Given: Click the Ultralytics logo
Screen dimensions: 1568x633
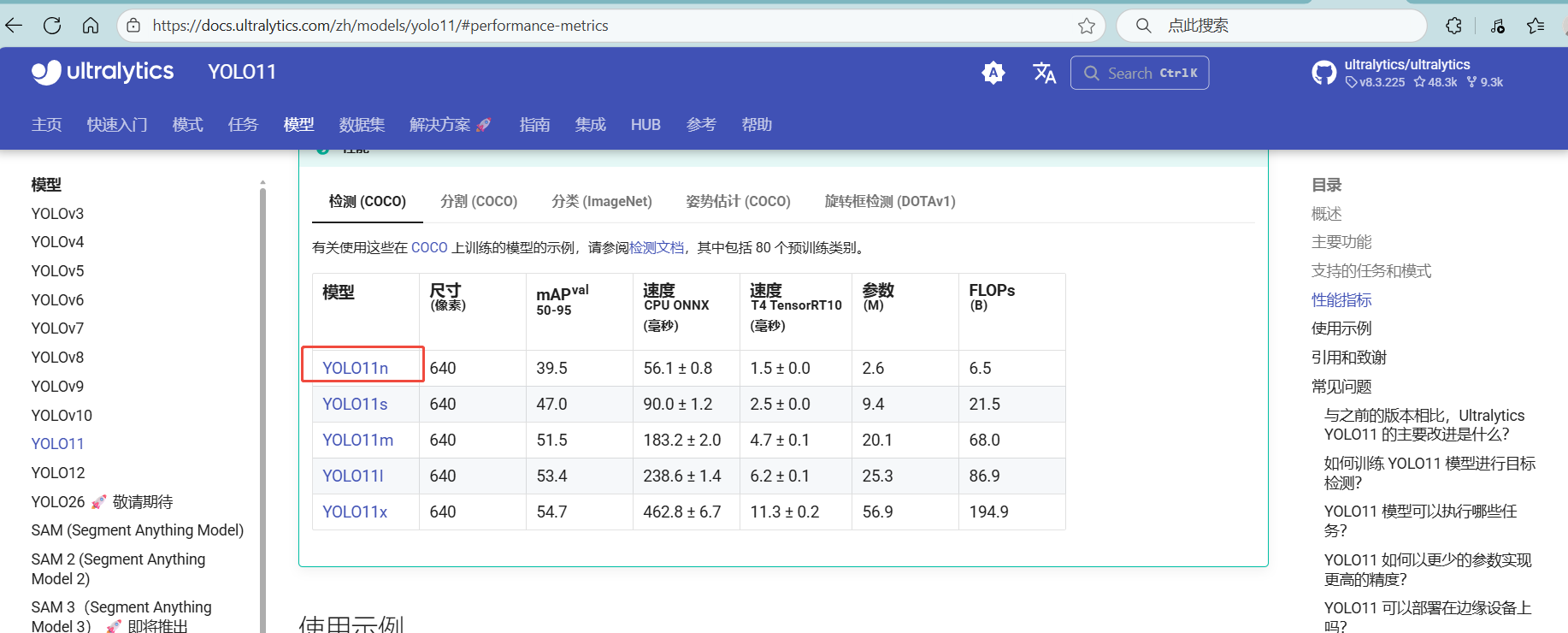Looking at the screenshot, I should (x=103, y=72).
